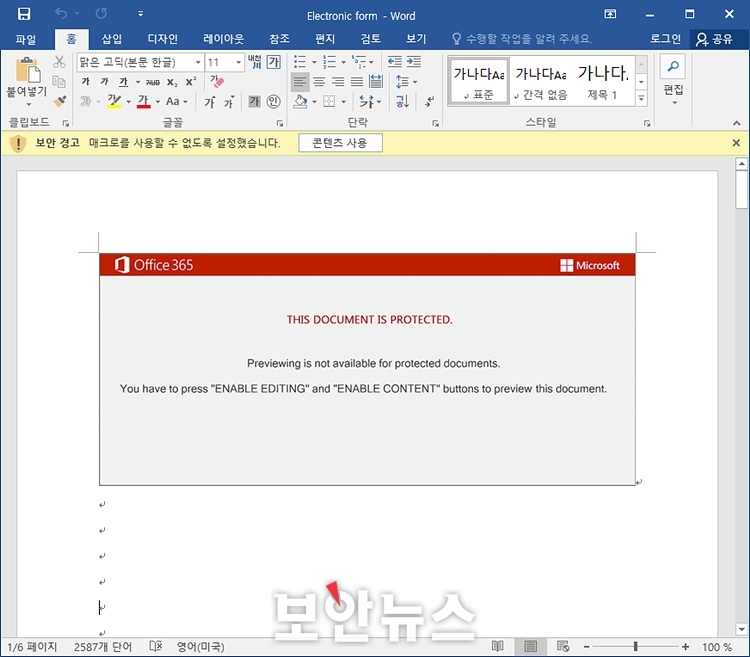750x657 pixels.
Task: Click the bullets list icon
Action: point(299,62)
